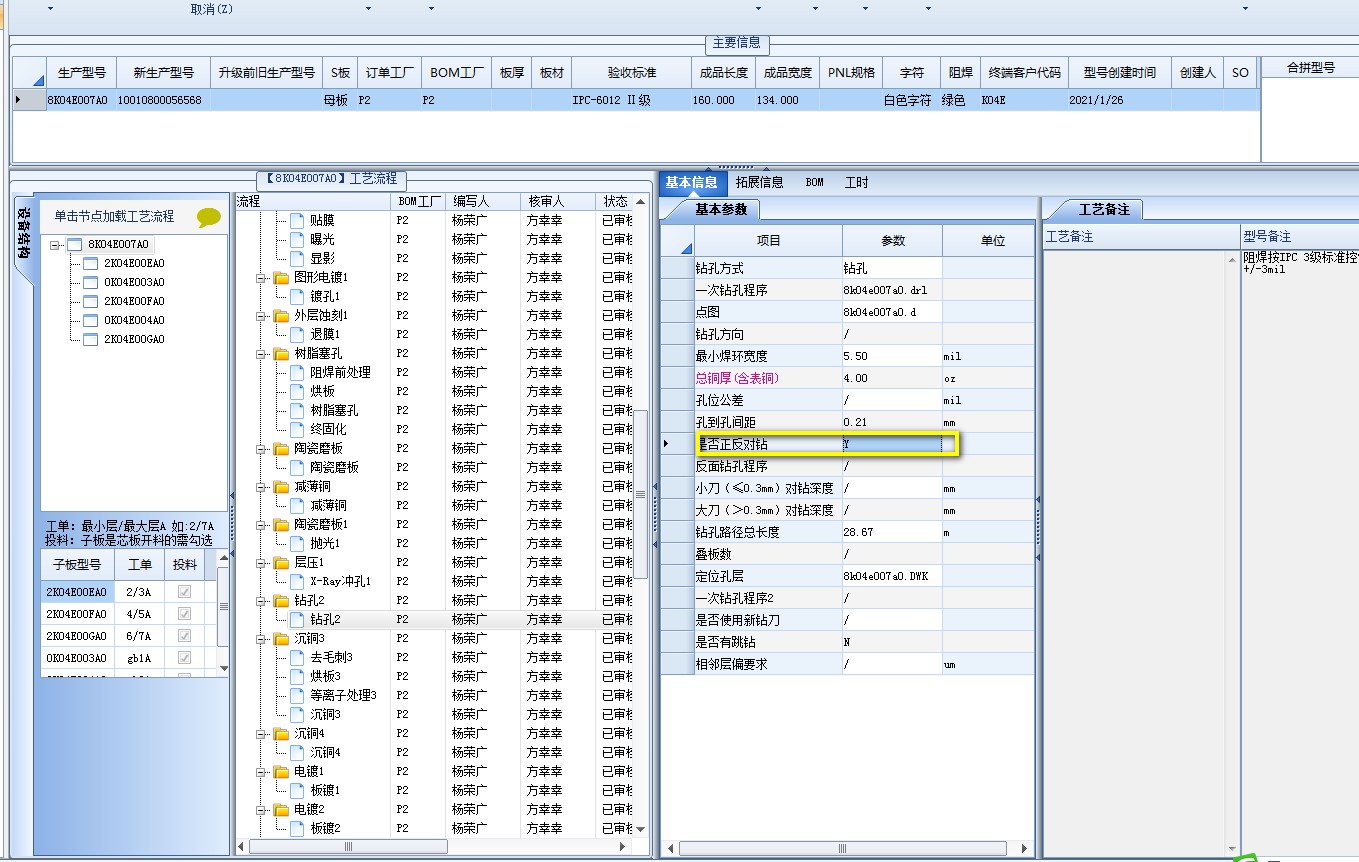
Task: Collapse the 陶瓷磨板 folder node
Action: [262, 449]
